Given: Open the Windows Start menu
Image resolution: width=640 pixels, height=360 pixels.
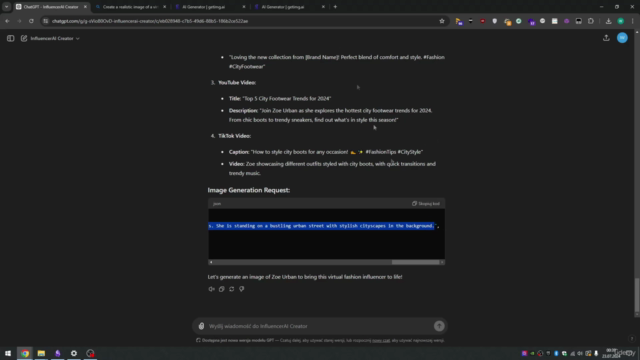Looking at the screenshot, I should 8,353.
